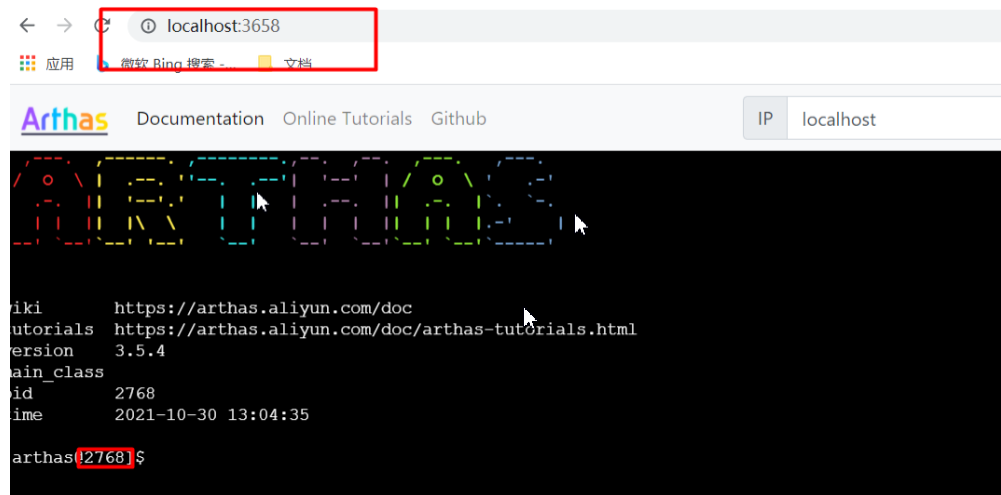The image size is (1001, 495).
Task: Click the version 3.5.4 text
Action: (x=140, y=351)
